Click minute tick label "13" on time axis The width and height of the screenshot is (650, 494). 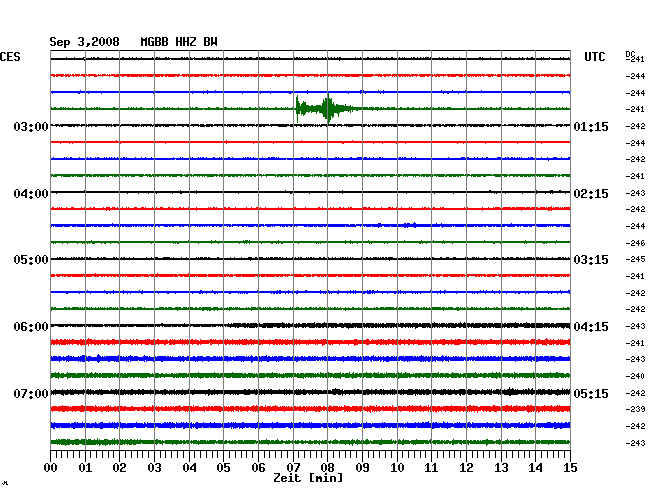pyautogui.click(x=501, y=467)
